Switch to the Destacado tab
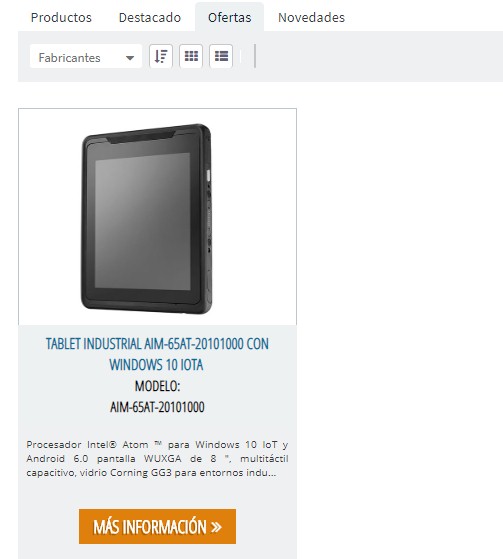Image resolution: width=503 pixels, height=559 pixels. coord(150,17)
